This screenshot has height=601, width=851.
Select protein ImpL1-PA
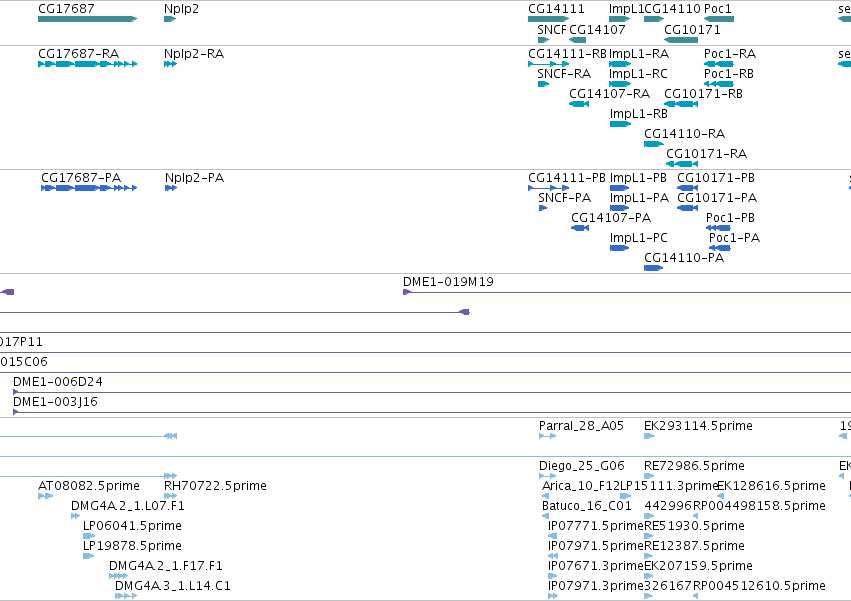tap(619, 208)
